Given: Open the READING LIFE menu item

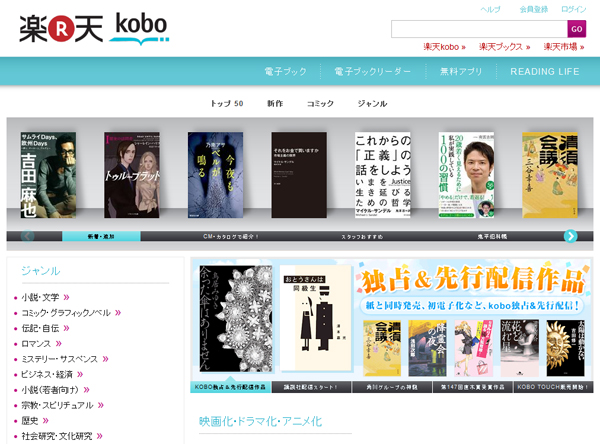Looking at the screenshot, I should coord(544,72).
